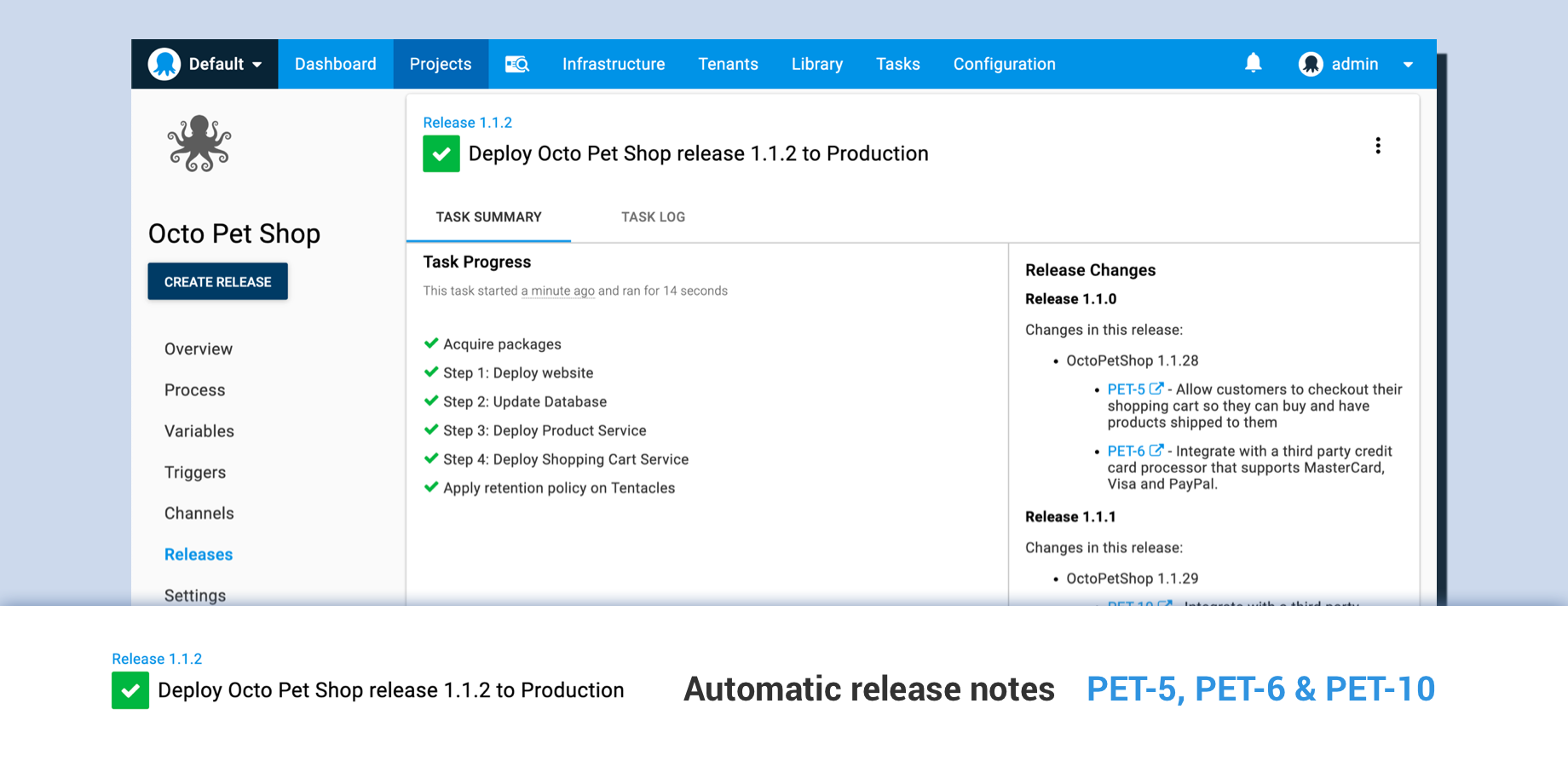Click the search magnifier icon in navbar
This screenshot has width=1568, height=767.
[517, 64]
